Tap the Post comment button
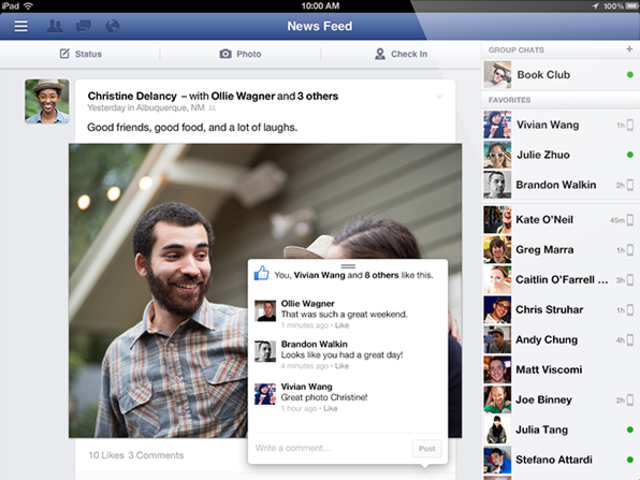640x480 pixels. pyautogui.click(x=427, y=449)
